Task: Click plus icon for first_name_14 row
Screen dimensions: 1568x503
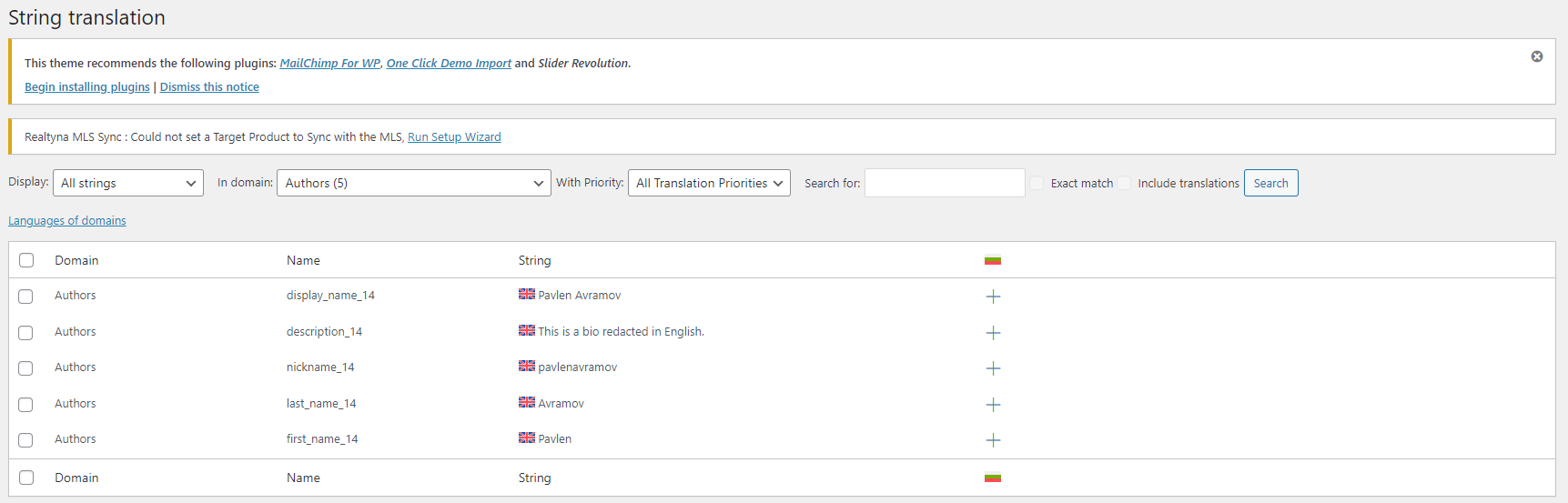Action: (x=993, y=440)
